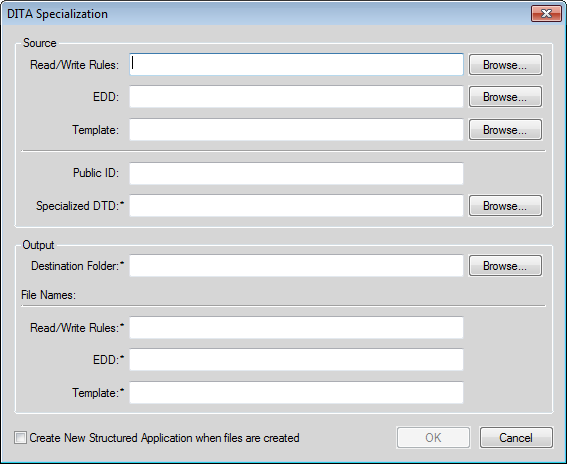
Task: Click the Specialized DTD input field
Action: (x=296, y=205)
